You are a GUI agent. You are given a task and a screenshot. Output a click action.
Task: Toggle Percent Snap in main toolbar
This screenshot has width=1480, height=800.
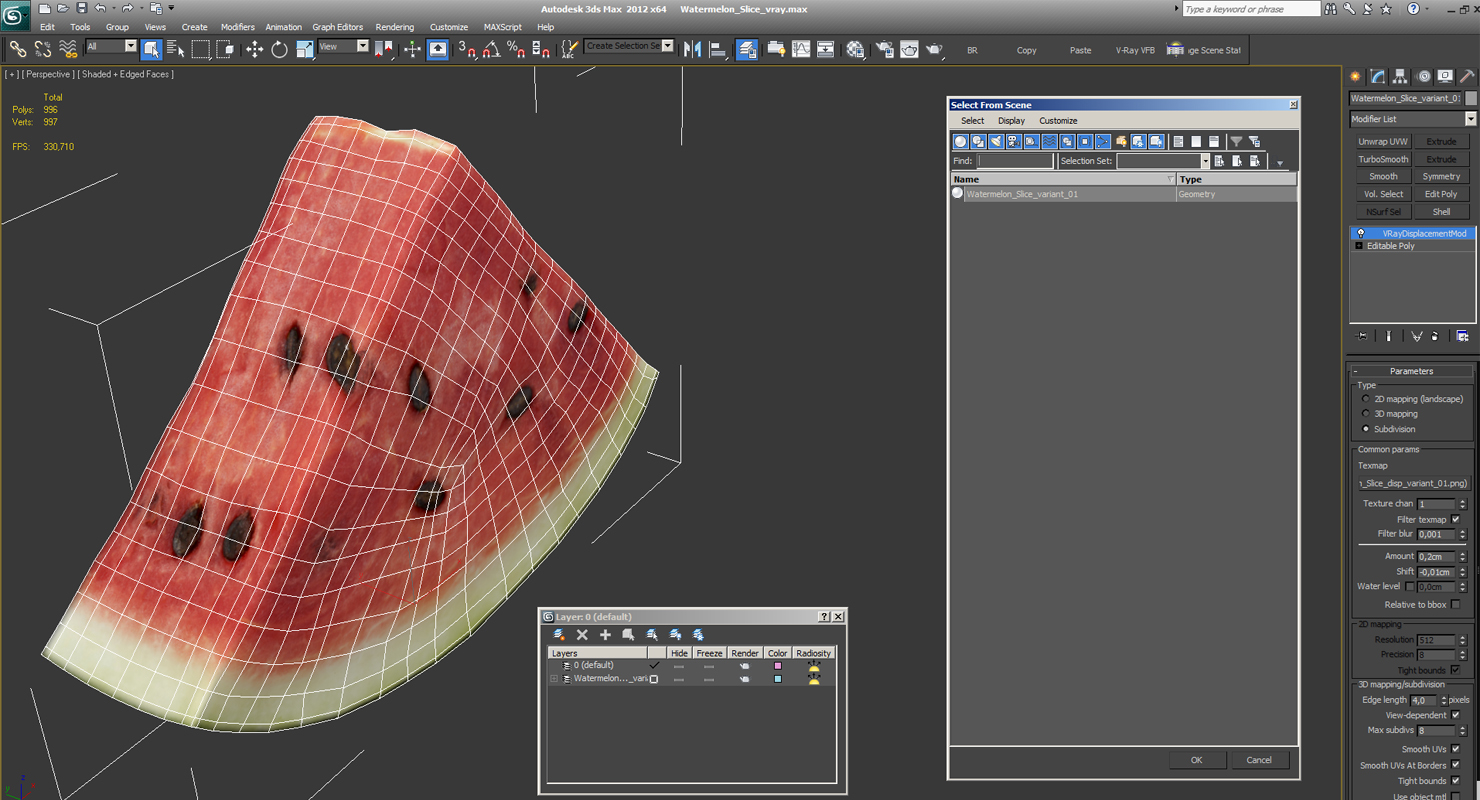(516, 49)
